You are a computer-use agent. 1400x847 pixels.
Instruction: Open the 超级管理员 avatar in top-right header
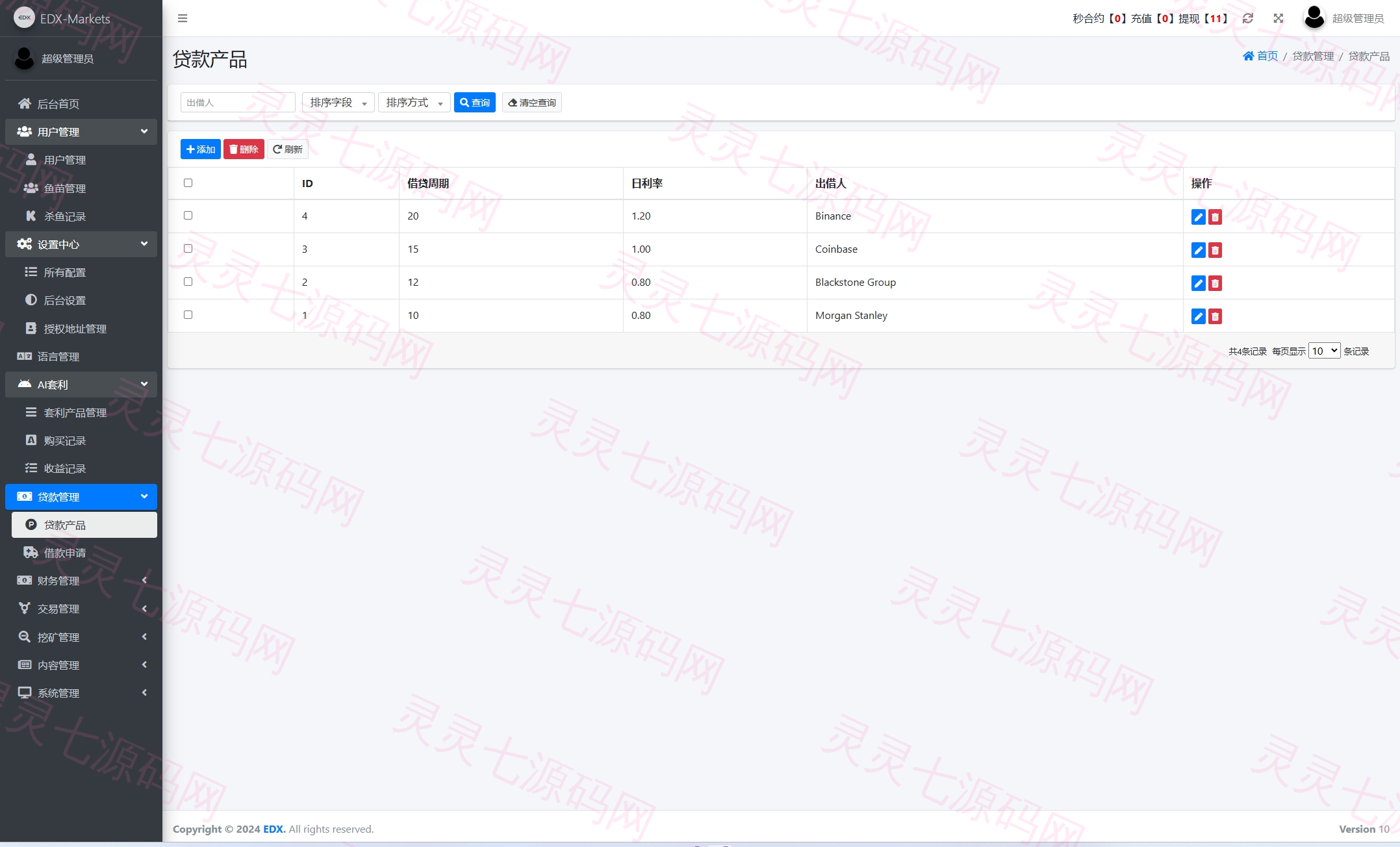tap(1314, 18)
